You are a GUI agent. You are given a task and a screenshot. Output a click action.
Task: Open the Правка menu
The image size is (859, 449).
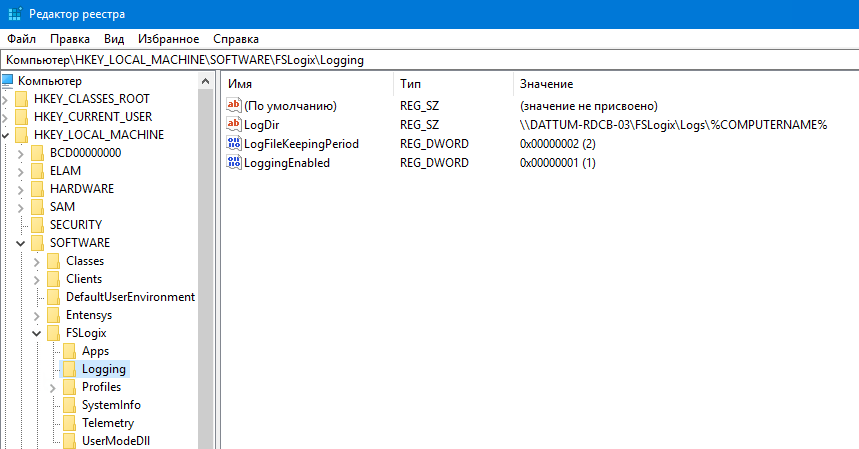point(70,39)
